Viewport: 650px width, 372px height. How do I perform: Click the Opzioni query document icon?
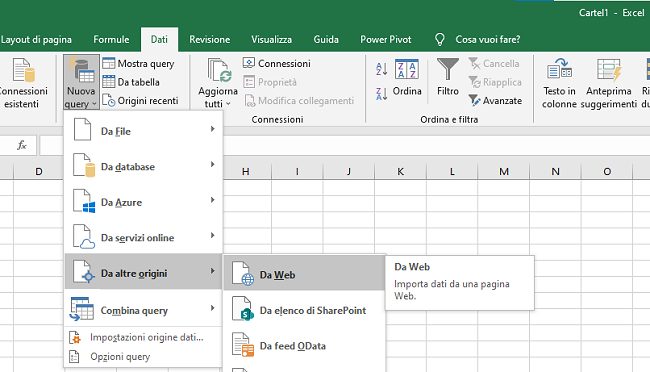click(x=74, y=356)
